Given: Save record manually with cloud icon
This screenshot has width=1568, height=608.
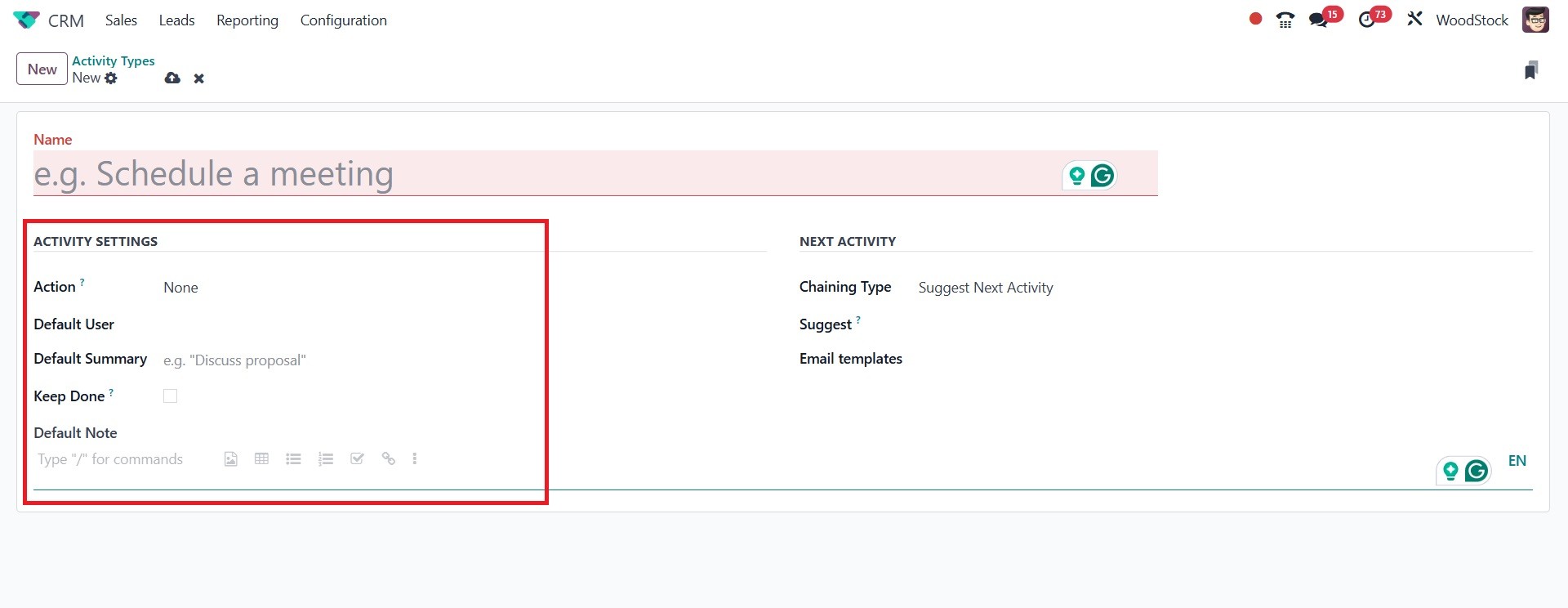Looking at the screenshot, I should 172,78.
